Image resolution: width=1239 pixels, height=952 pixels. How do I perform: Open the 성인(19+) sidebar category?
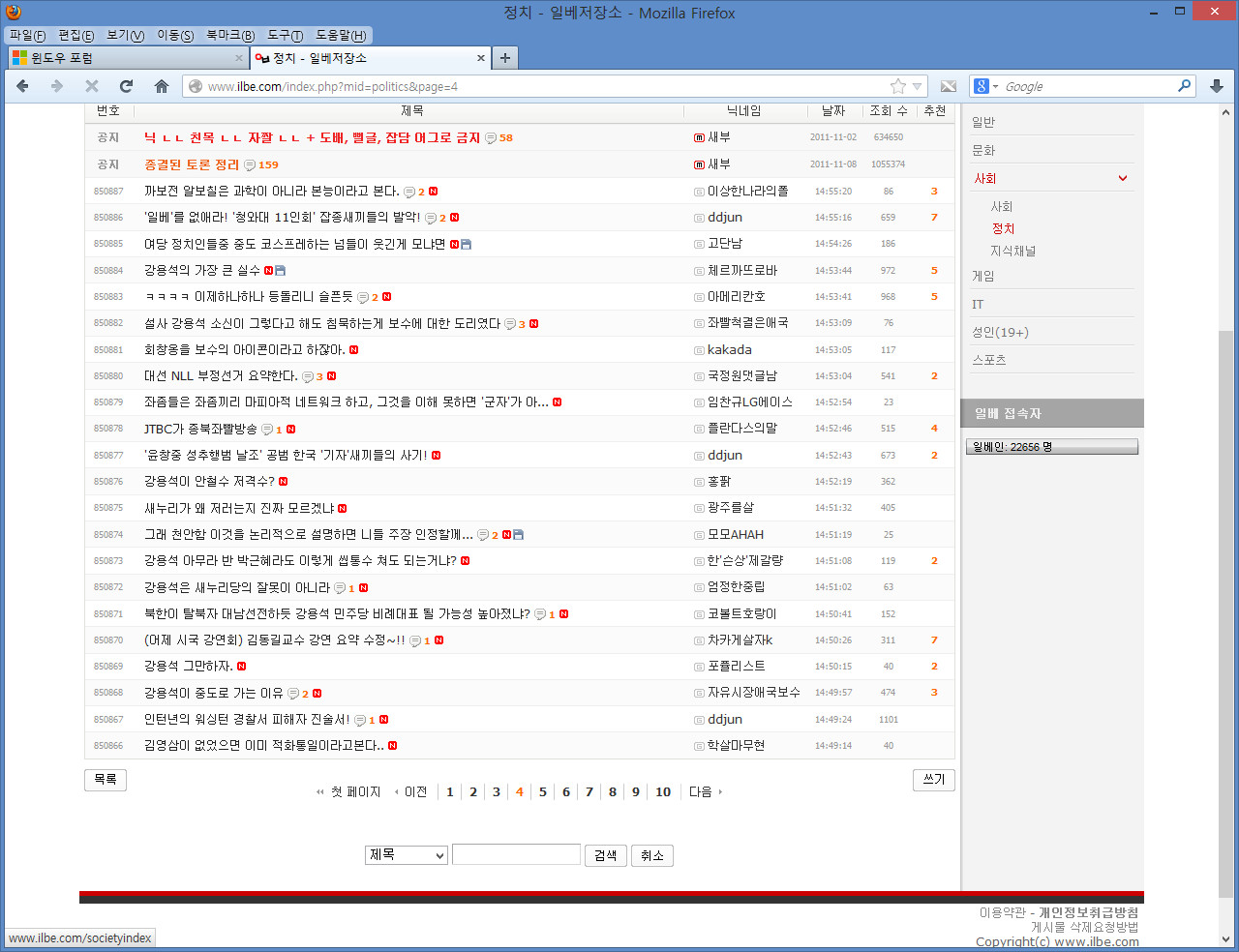click(1000, 332)
